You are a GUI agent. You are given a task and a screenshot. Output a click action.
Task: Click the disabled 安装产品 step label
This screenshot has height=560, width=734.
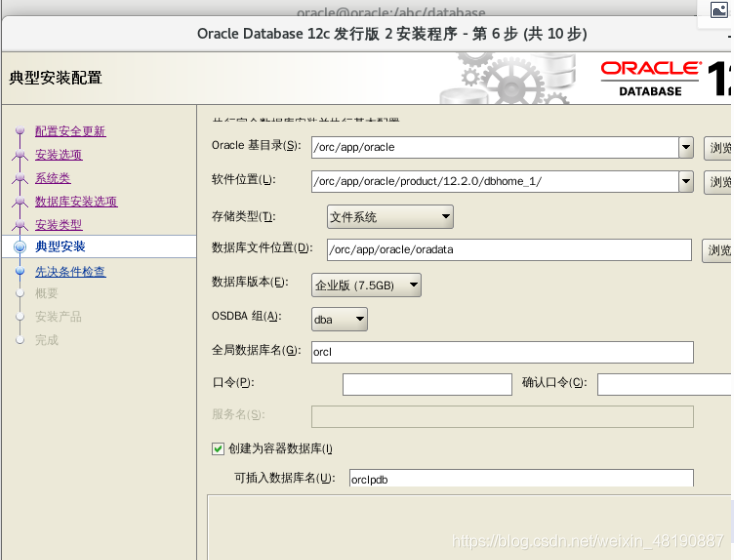[58, 317]
